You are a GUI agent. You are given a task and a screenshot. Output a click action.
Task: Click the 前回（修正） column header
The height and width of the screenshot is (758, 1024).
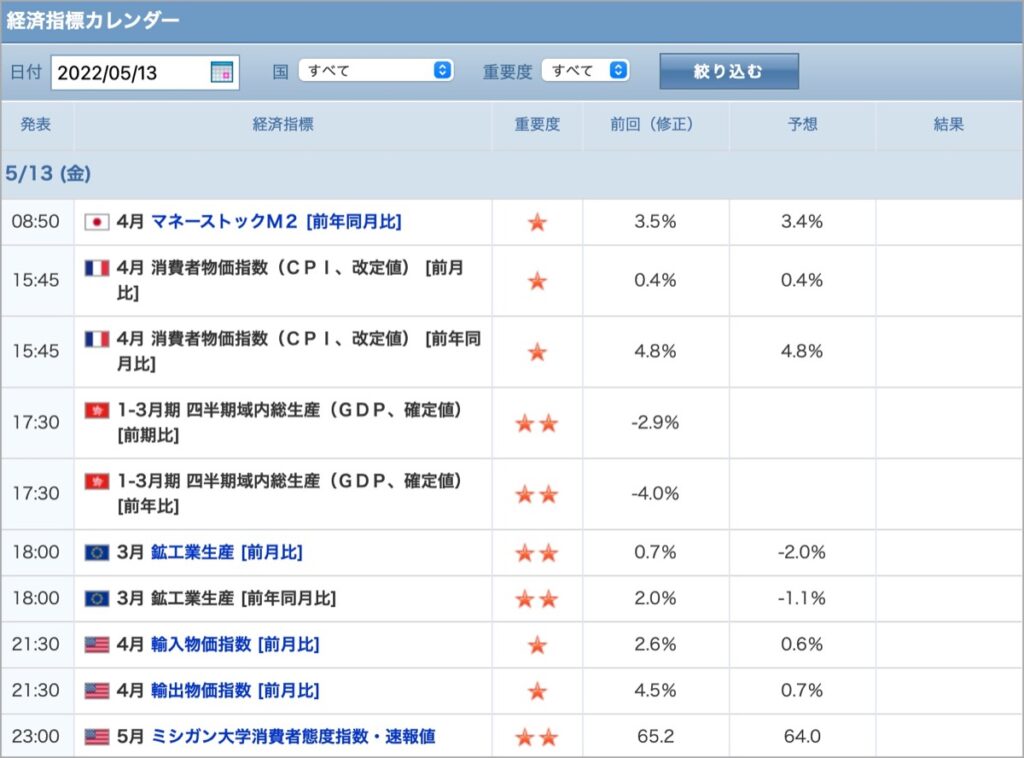click(x=655, y=124)
